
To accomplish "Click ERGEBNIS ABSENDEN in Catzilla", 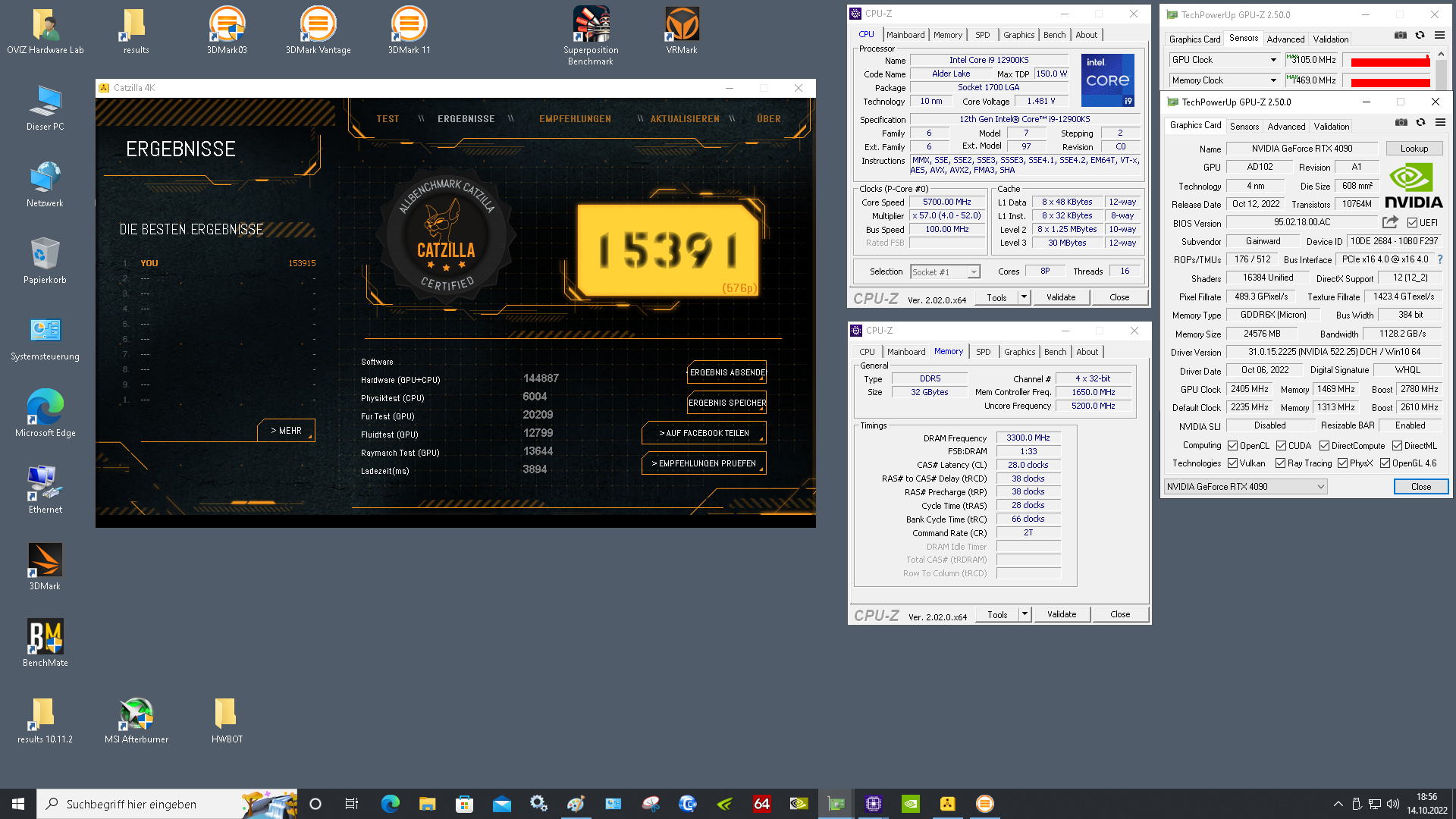I will point(726,372).
